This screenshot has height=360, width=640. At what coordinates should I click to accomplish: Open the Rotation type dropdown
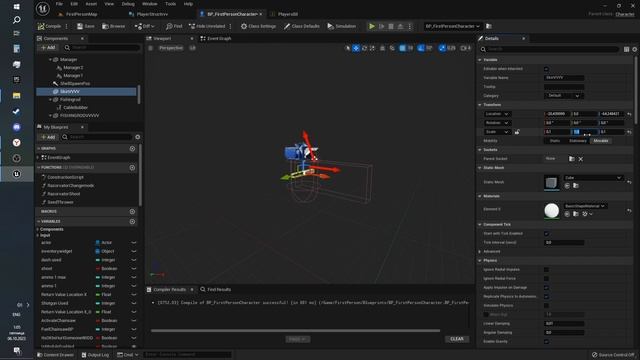(497, 123)
